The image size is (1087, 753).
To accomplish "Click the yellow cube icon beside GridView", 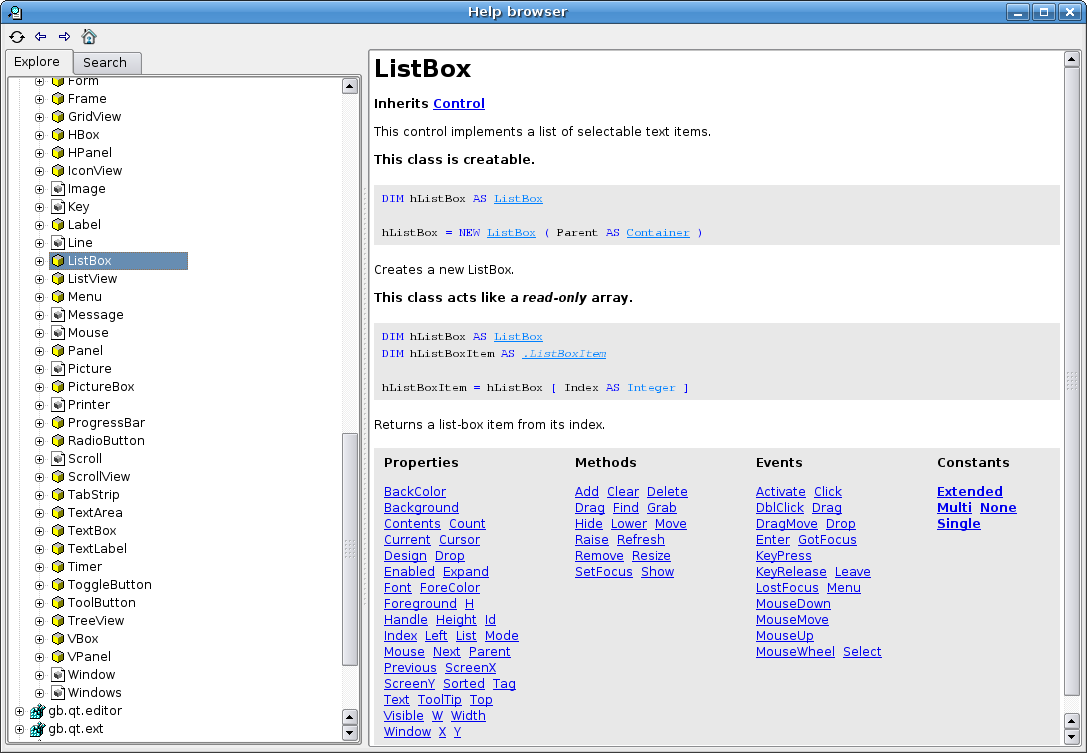I will [x=58, y=117].
